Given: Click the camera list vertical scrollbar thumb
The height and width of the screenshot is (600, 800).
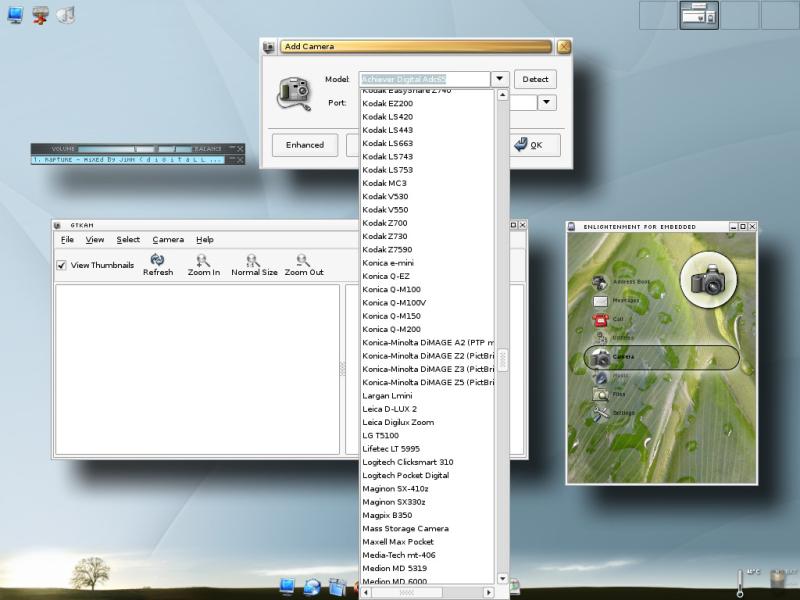Looking at the screenshot, I should (x=503, y=360).
